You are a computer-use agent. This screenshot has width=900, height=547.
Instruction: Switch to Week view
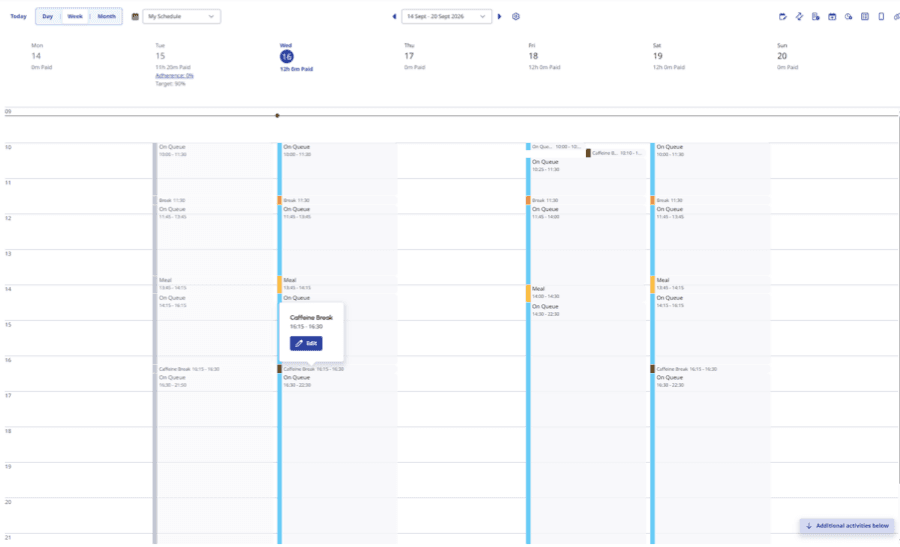point(75,17)
